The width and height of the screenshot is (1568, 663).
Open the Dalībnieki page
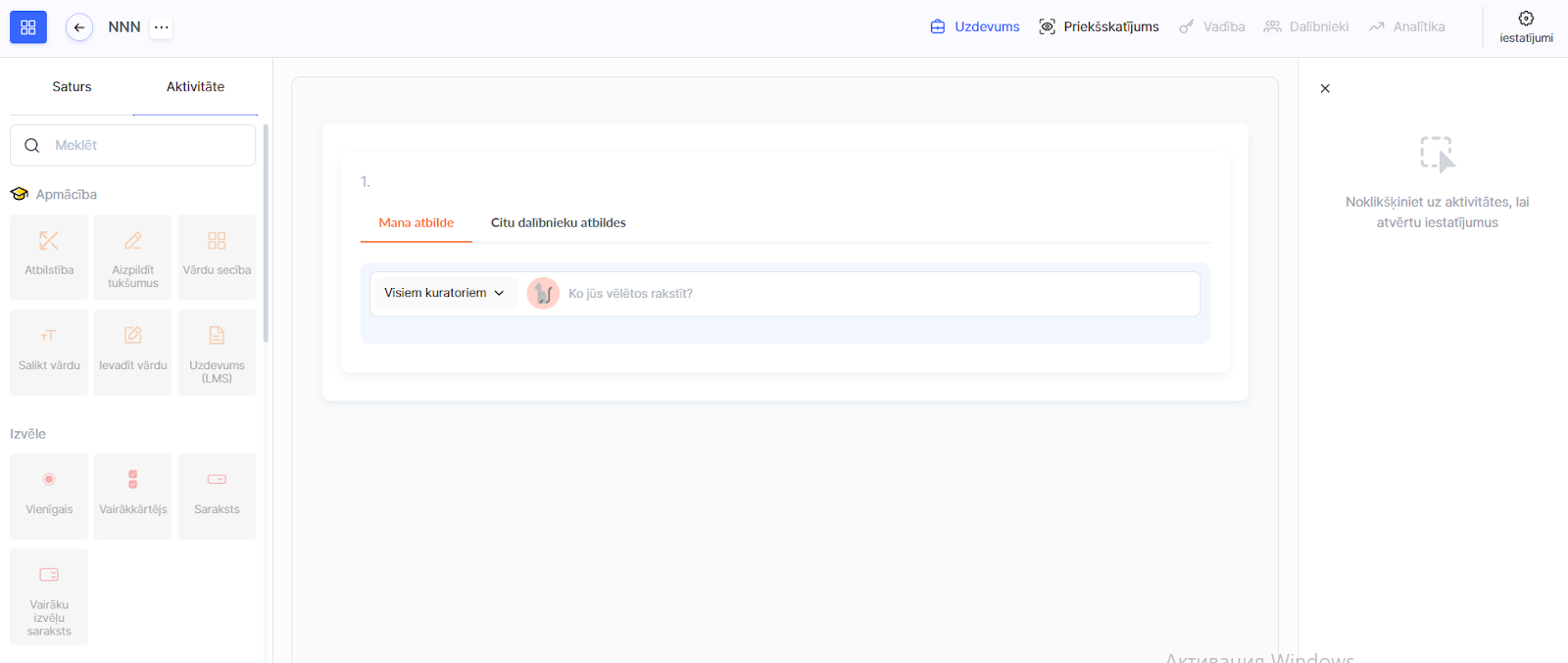coord(1306,27)
